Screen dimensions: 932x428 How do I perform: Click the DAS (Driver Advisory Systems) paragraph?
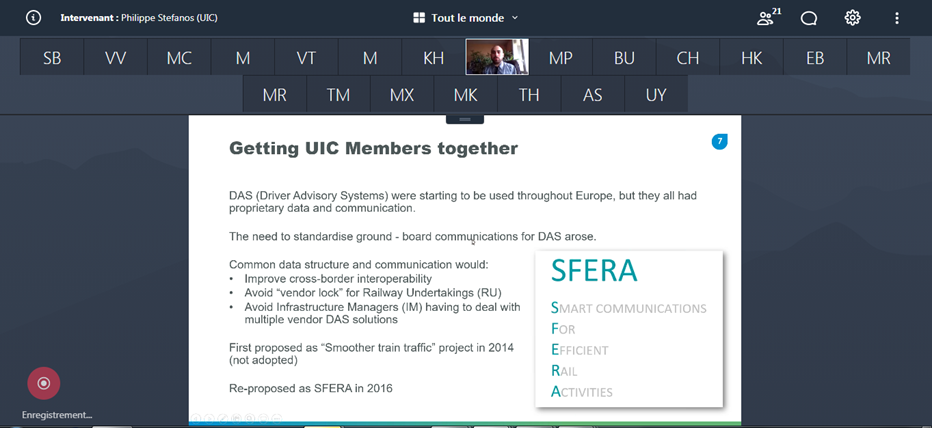(463, 202)
